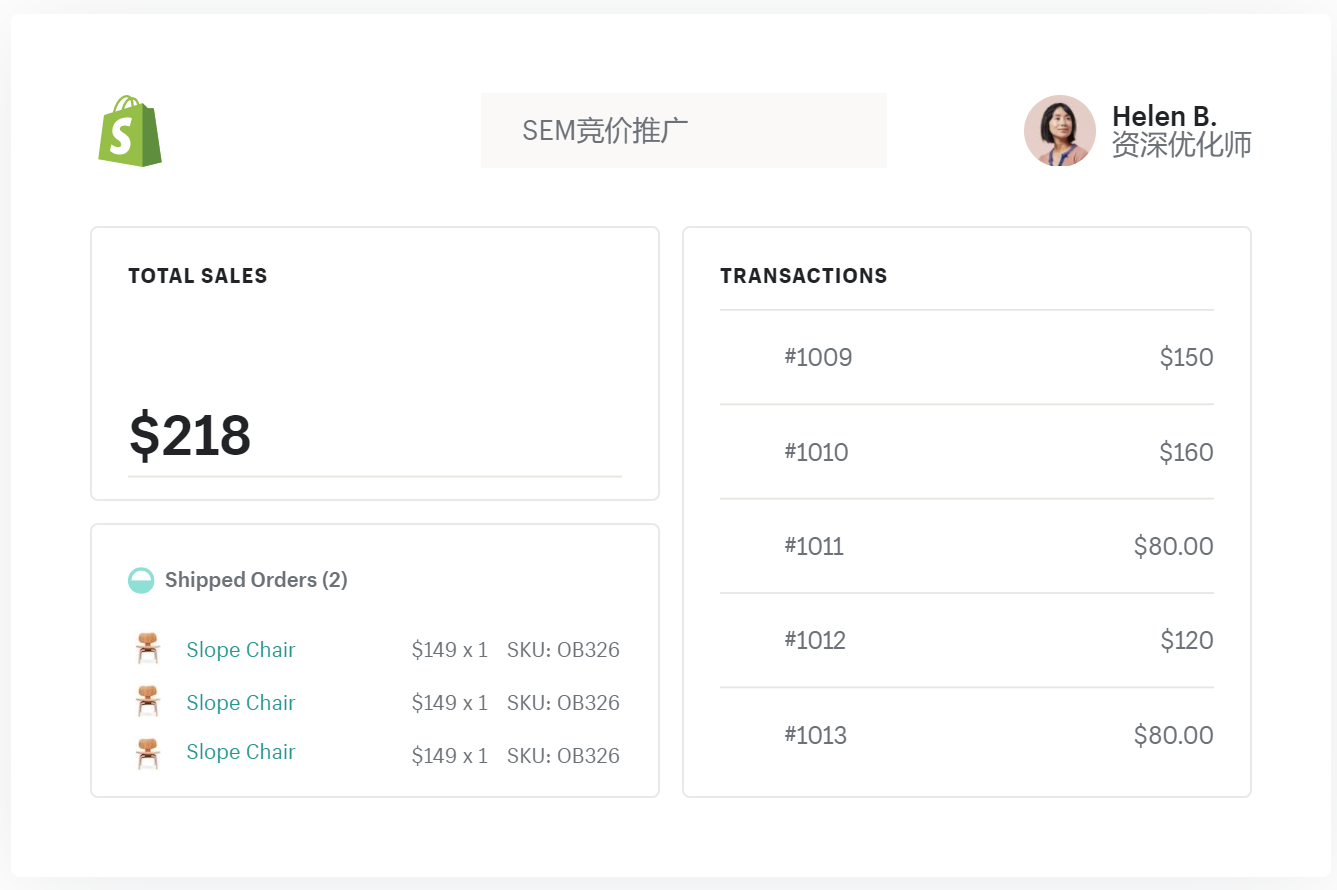Screen dimensions: 1337x890
Task: Click Helen B.'s profile avatar
Action: (1059, 131)
